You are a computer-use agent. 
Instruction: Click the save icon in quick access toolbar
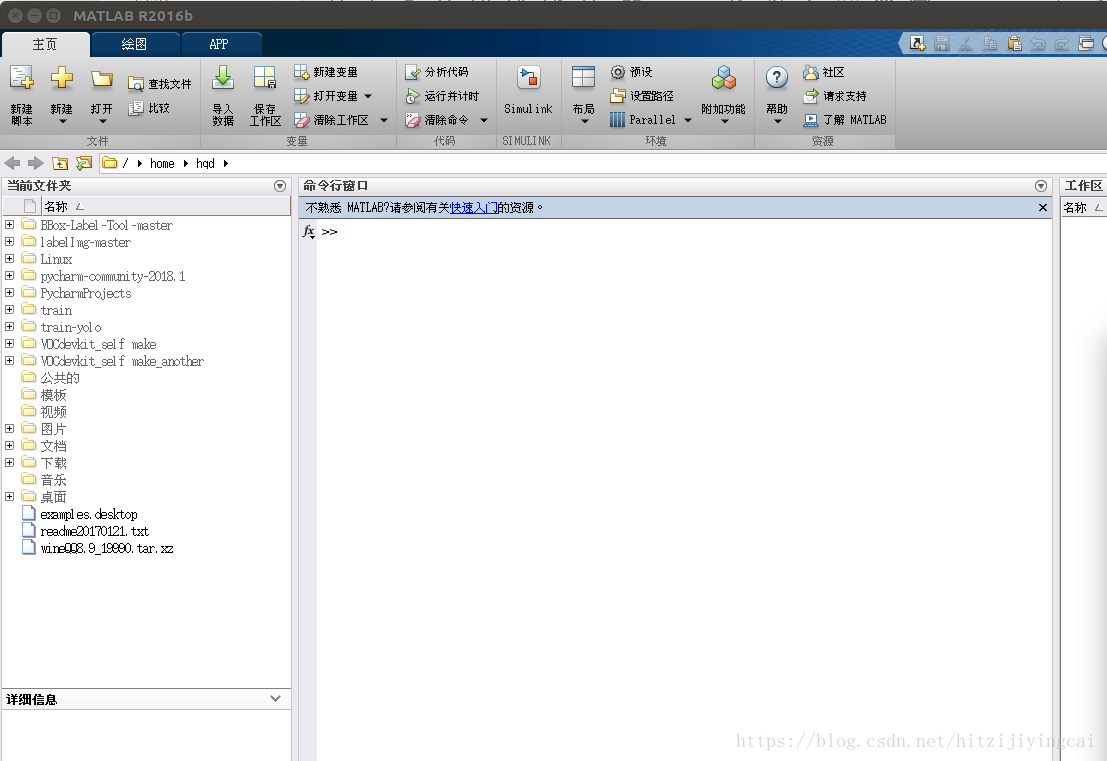point(942,44)
